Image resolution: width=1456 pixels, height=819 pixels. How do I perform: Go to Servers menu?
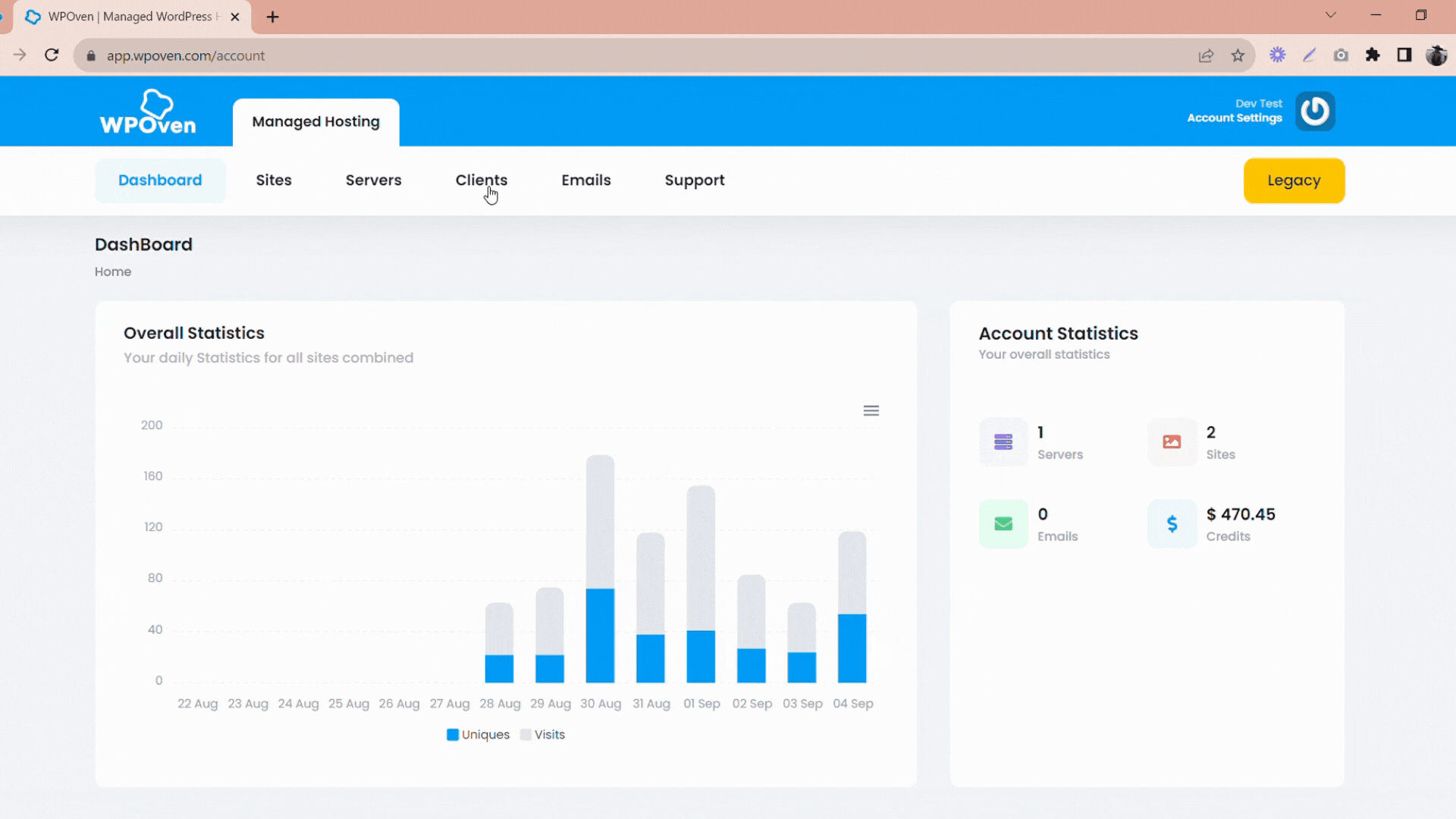pyautogui.click(x=374, y=180)
